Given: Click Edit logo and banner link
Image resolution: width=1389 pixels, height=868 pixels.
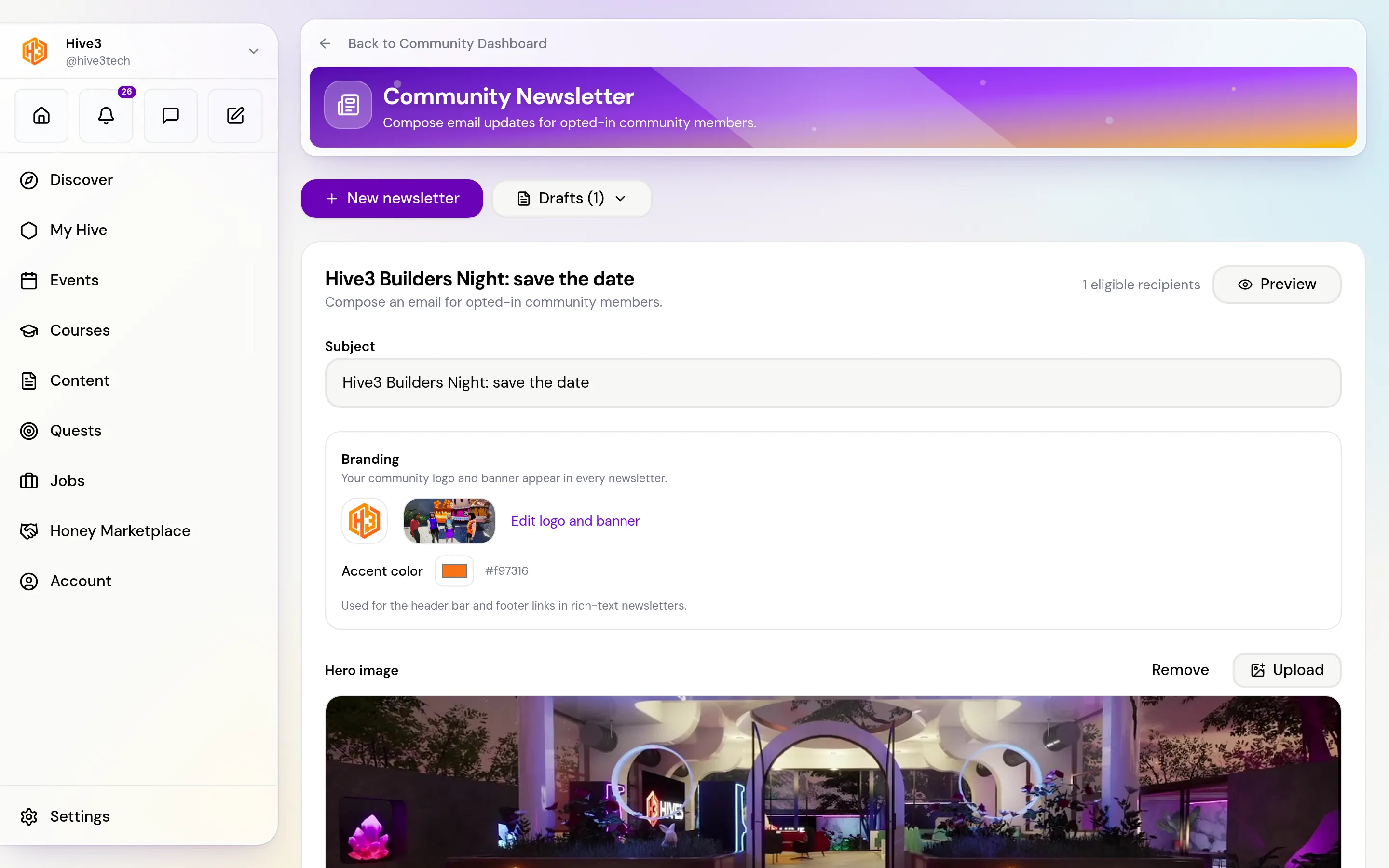Looking at the screenshot, I should tap(575, 521).
